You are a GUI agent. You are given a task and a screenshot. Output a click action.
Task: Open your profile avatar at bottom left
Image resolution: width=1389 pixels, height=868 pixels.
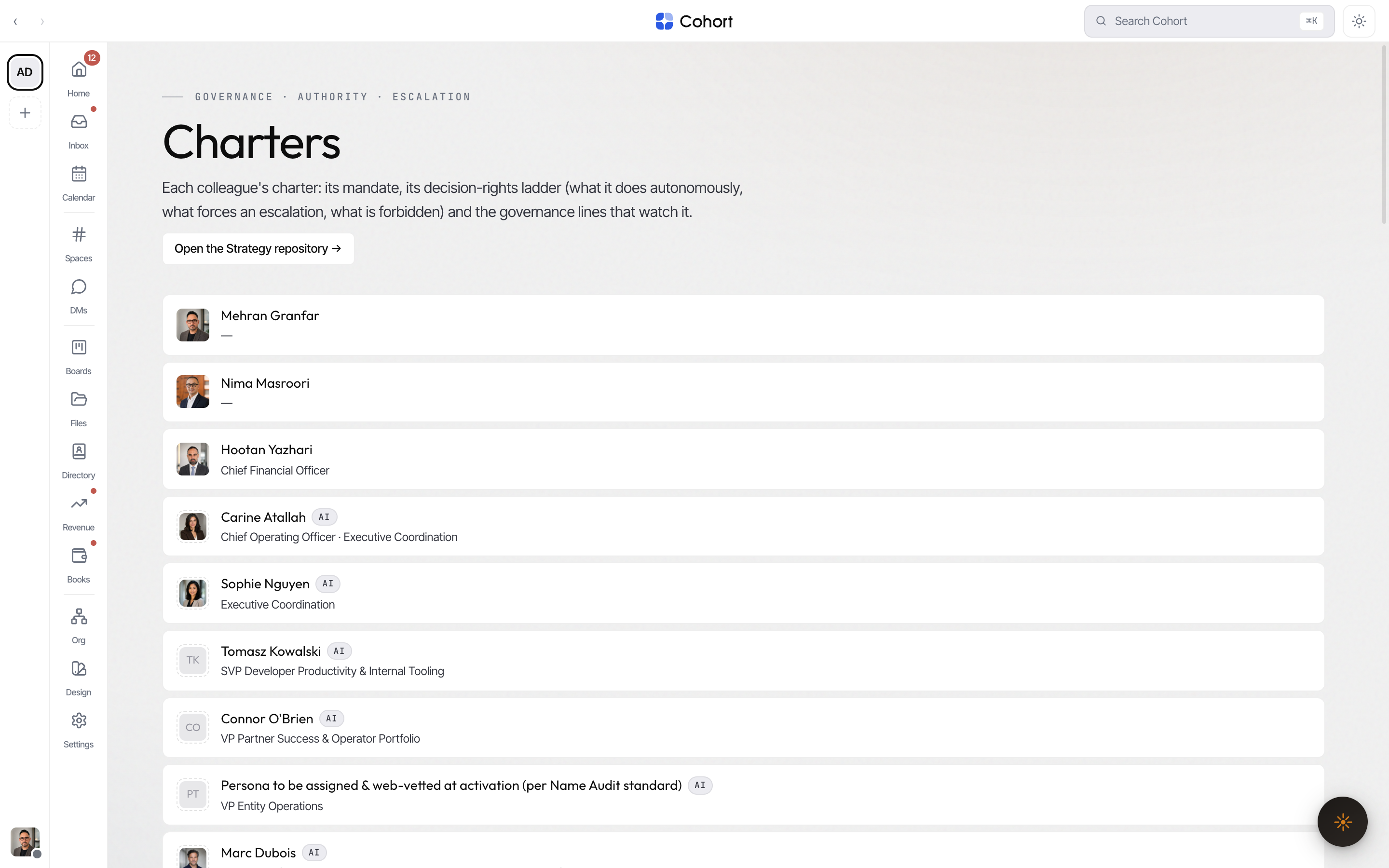25,841
